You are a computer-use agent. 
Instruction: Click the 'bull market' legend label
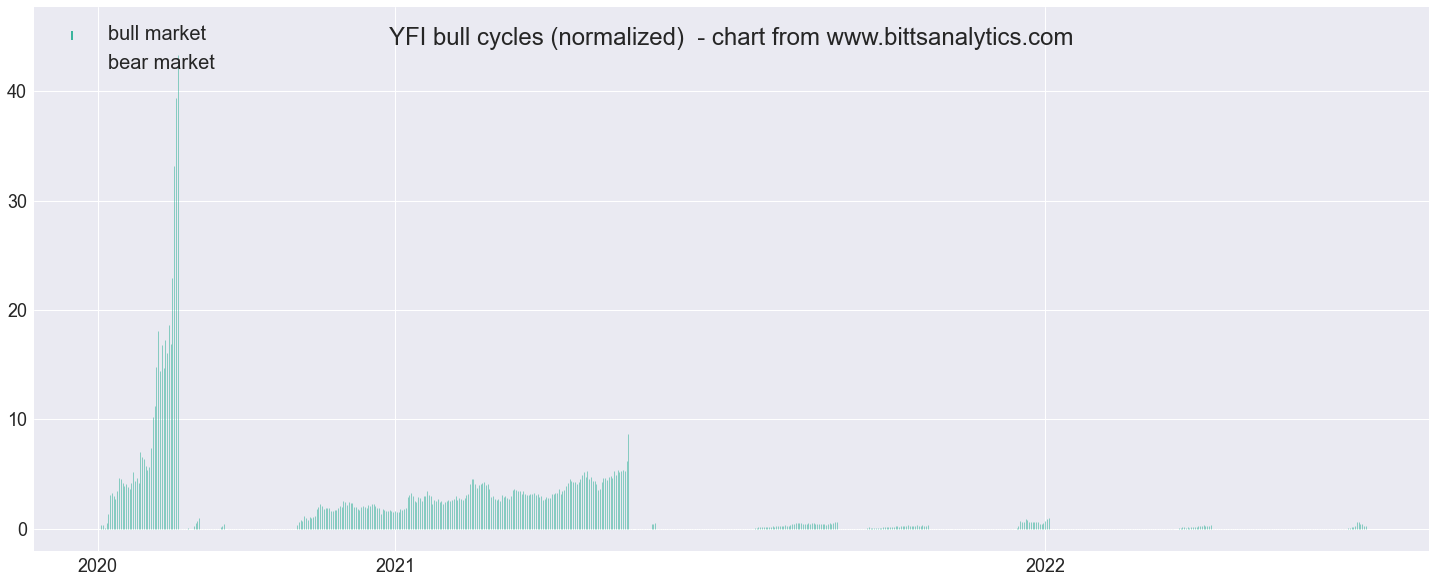click(157, 34)
